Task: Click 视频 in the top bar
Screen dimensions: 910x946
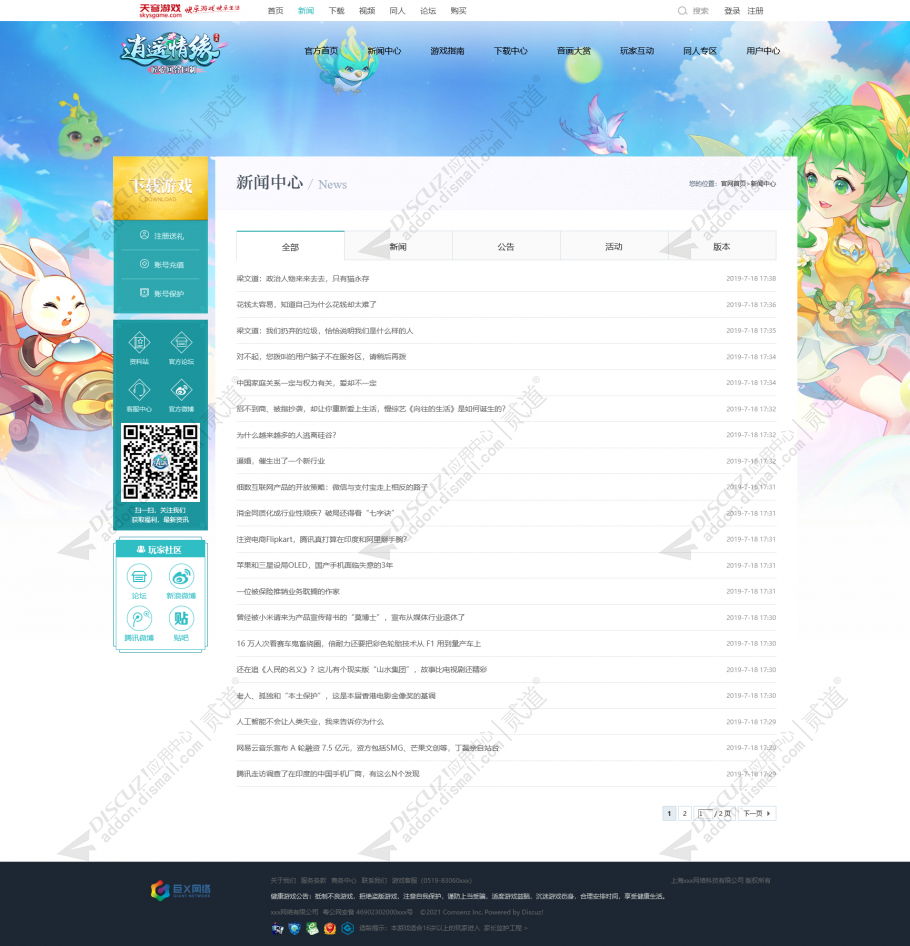Action: coord(367,11)
